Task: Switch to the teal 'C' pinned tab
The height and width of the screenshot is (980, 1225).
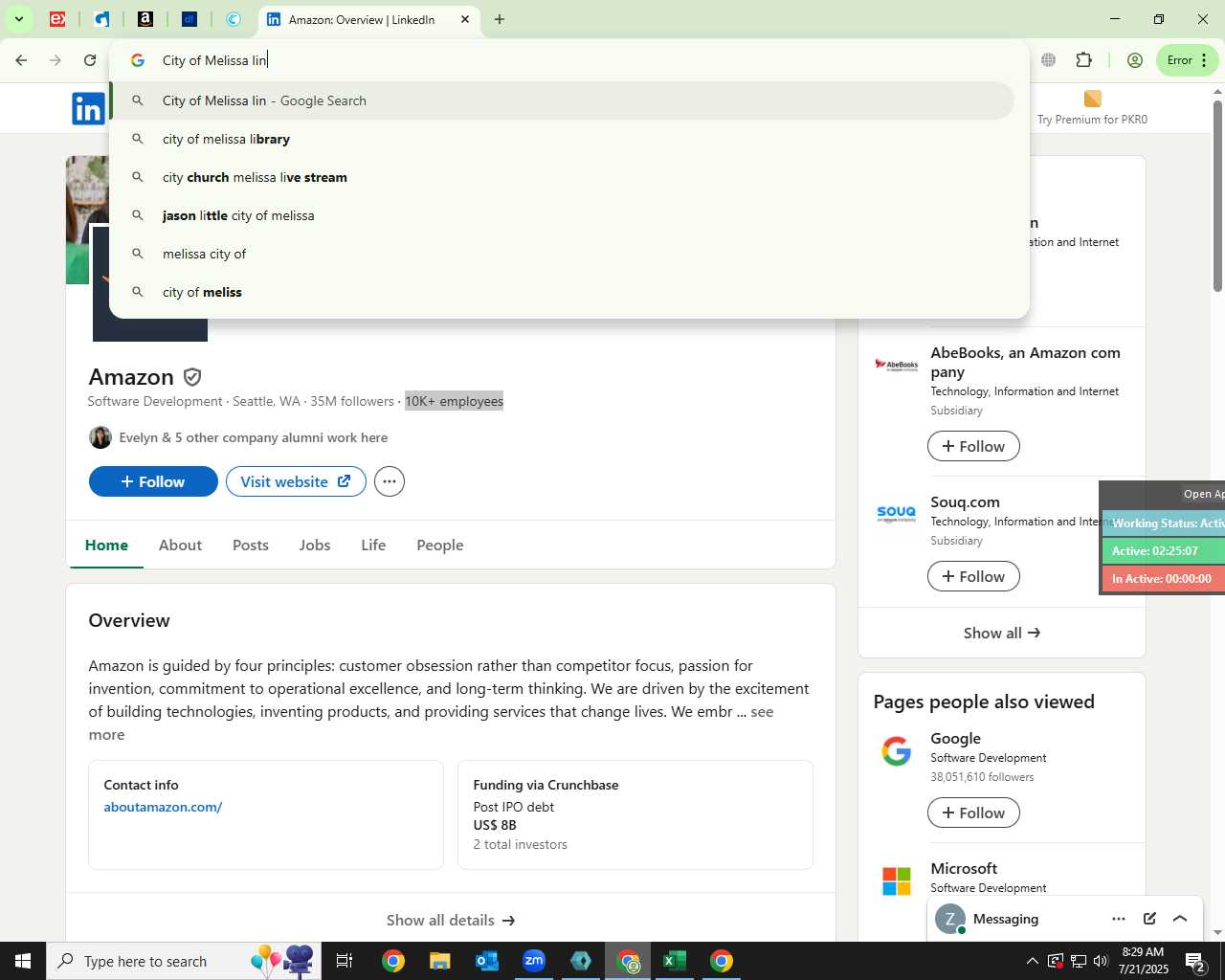Action: pos(234,19)
